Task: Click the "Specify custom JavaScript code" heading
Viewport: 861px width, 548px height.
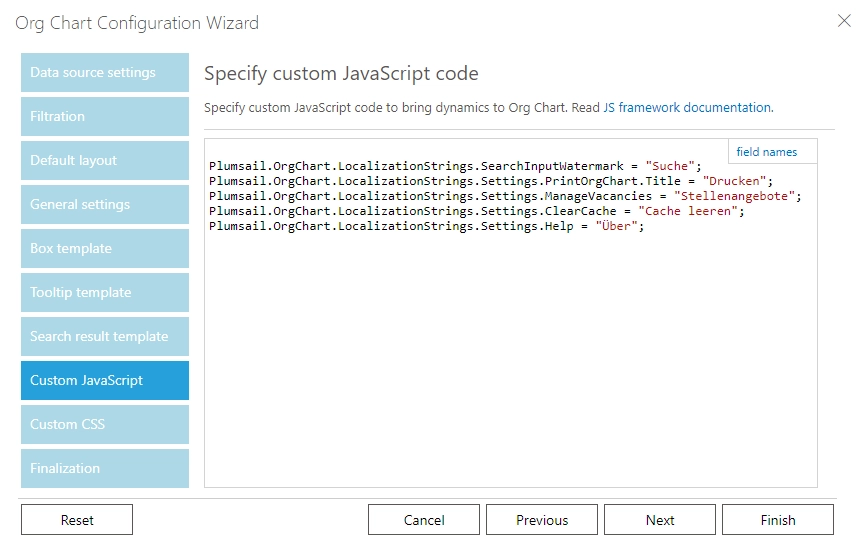Action: [341, 74]
